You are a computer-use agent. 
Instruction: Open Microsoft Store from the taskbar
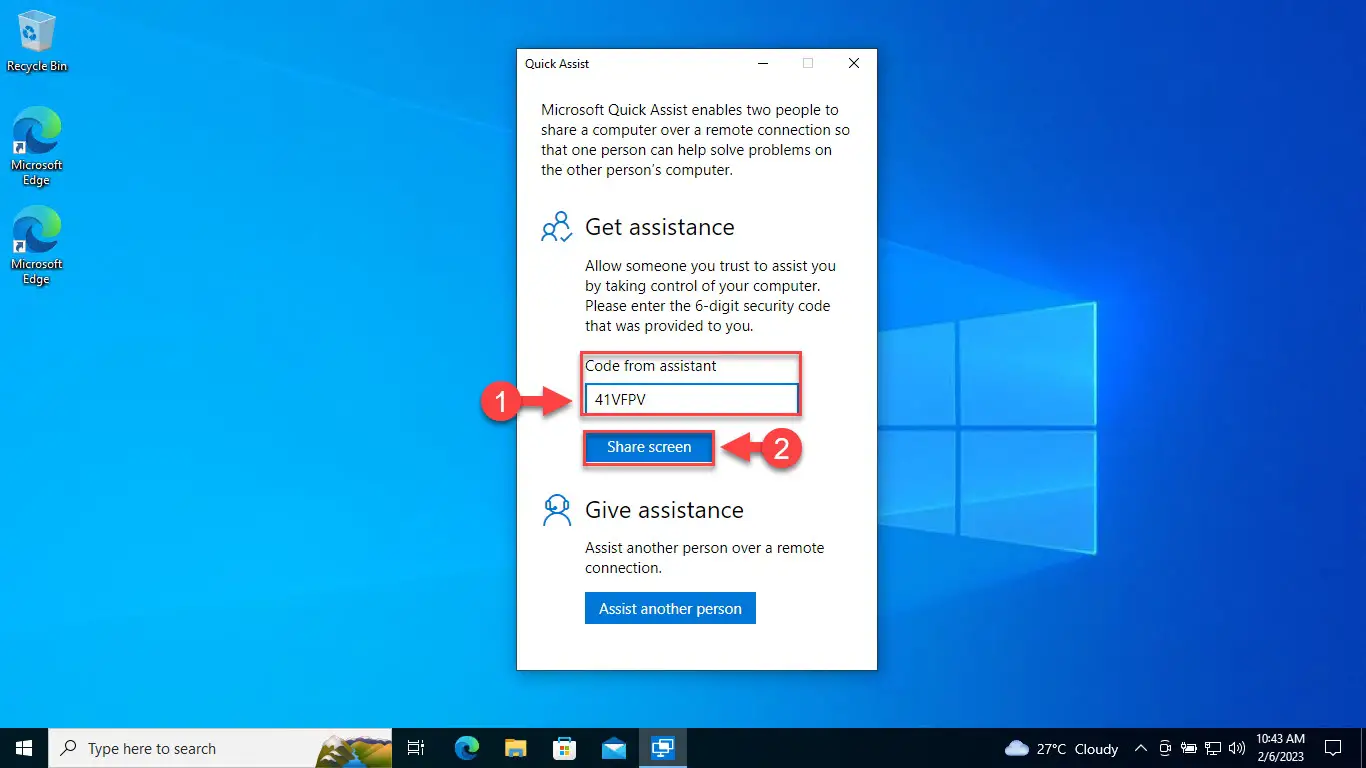[x=565, y=748]
